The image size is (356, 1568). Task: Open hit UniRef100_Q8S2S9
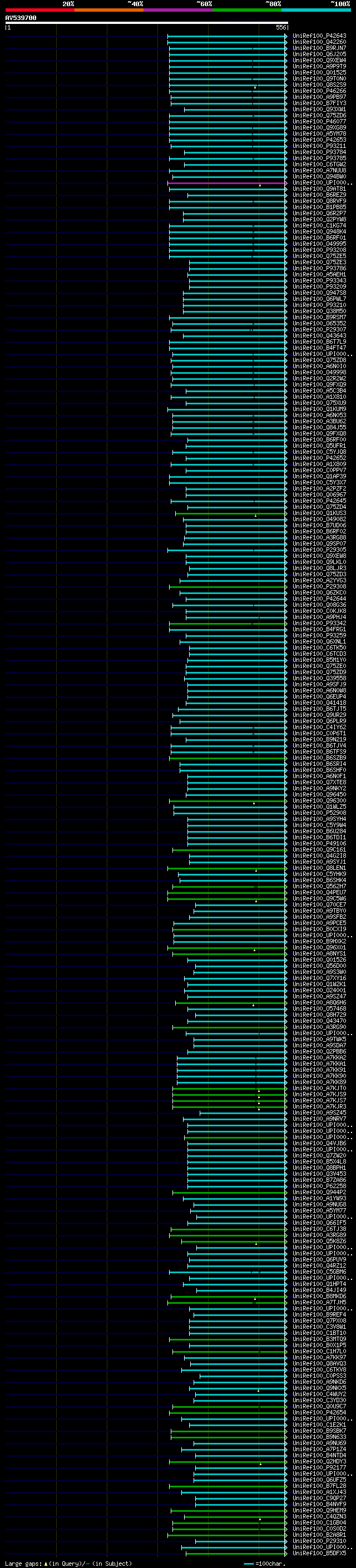(319, 85)
